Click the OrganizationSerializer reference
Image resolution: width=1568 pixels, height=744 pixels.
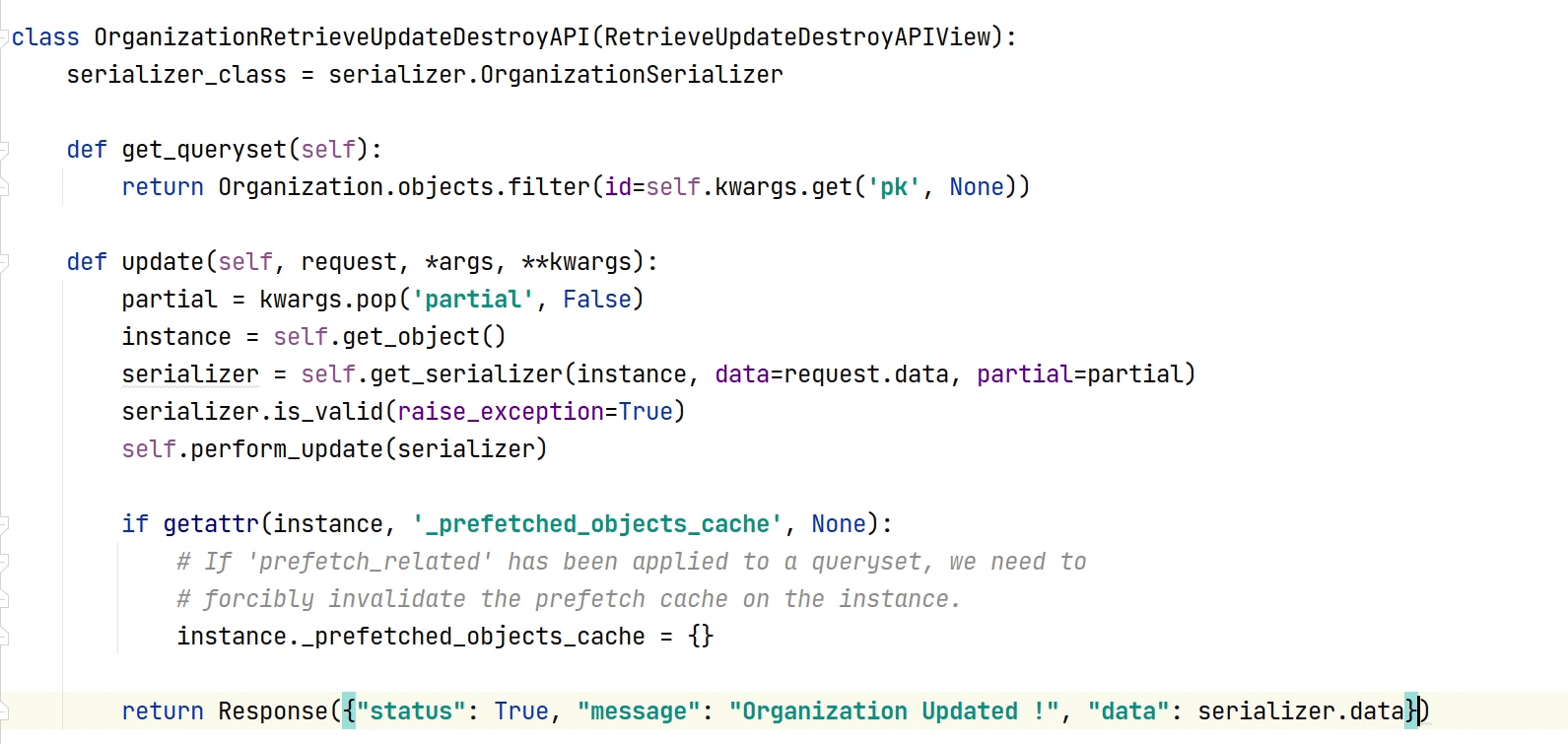(x=631, y=75)
